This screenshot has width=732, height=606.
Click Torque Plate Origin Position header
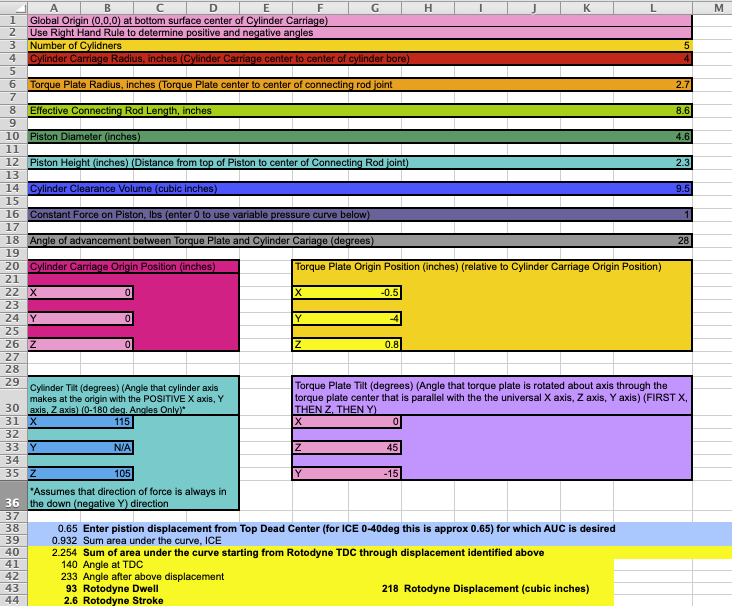pos(478,267)
